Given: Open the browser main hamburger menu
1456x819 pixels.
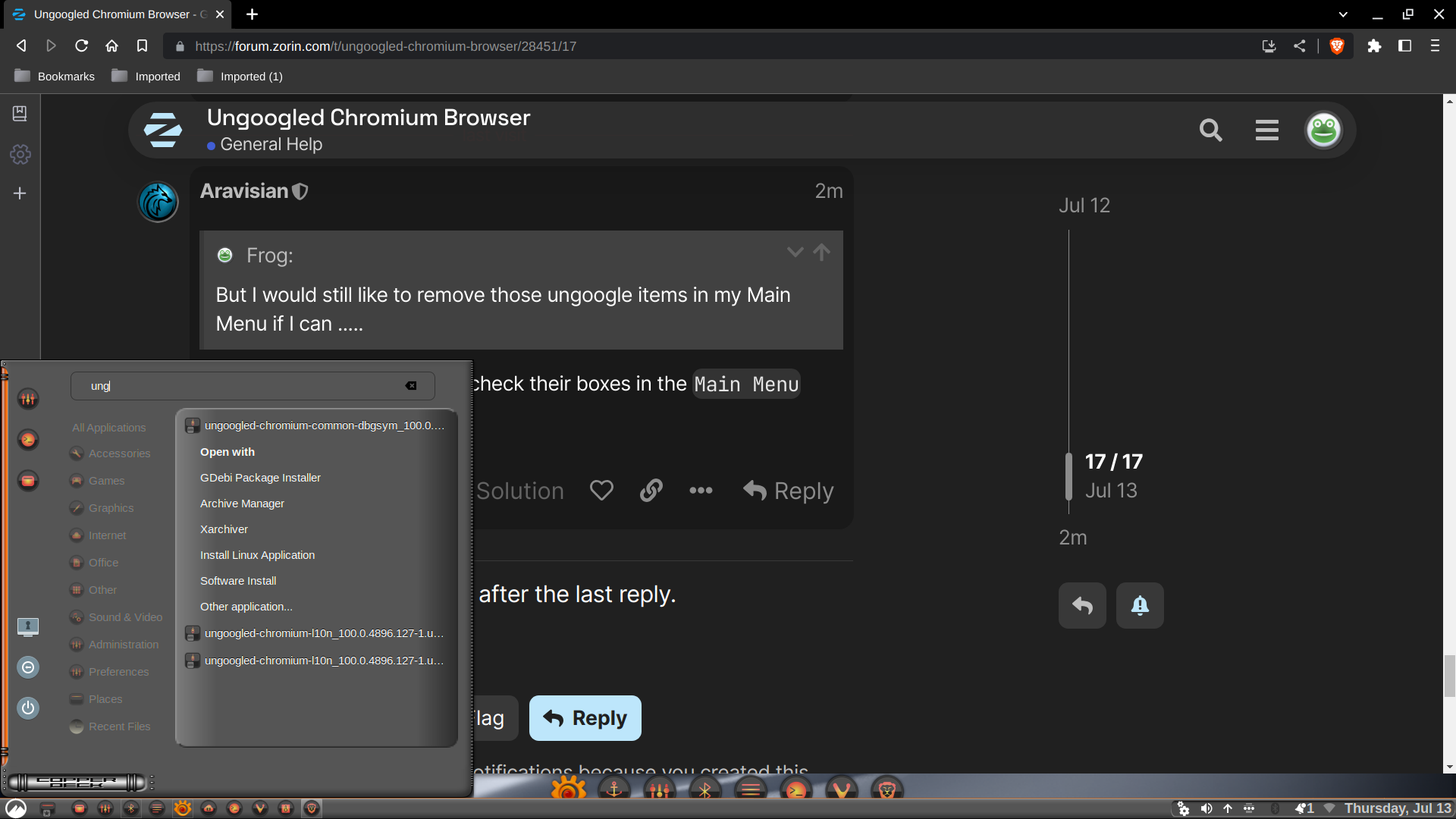Looking at the screenshot, I should point(1435,46).
